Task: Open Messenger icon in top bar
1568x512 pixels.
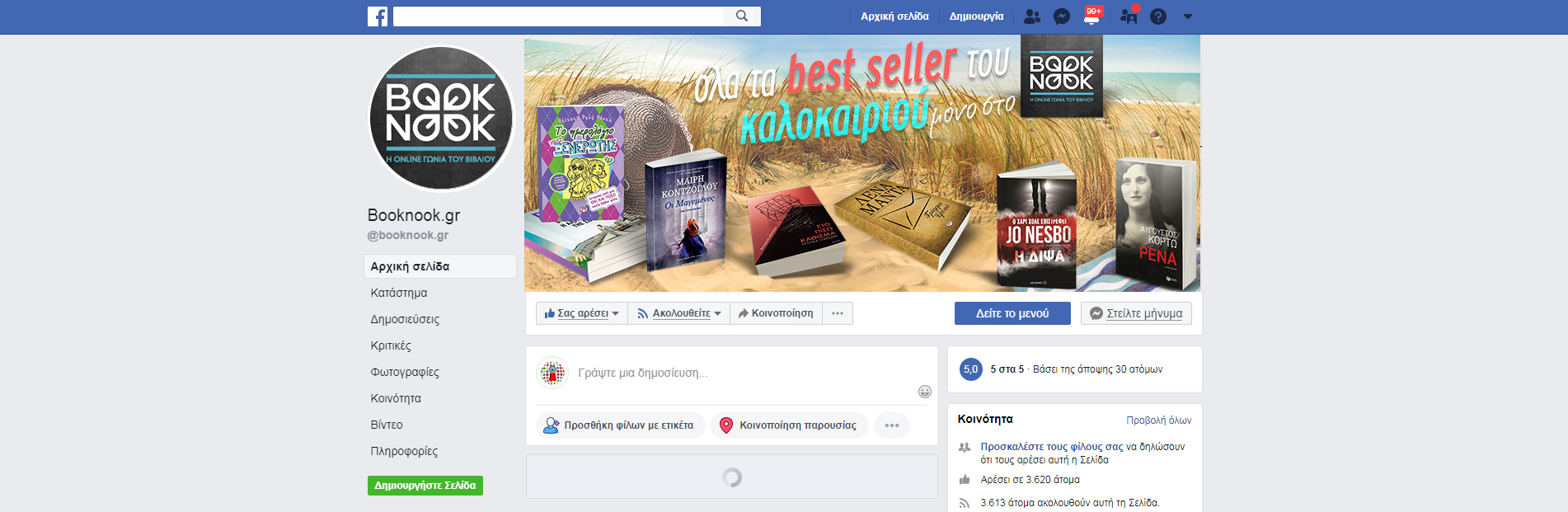Action: coord(1062,16)
